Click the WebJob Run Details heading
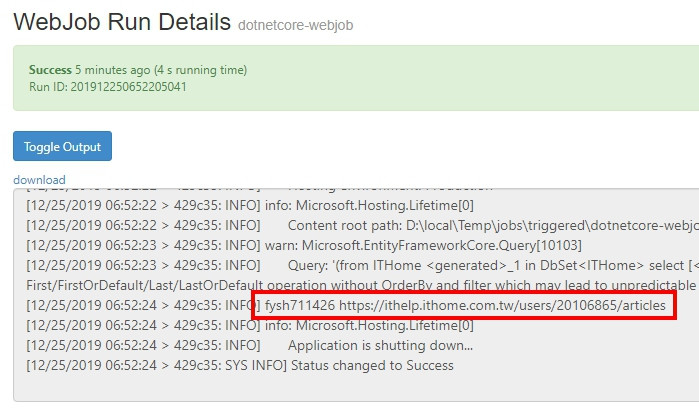 point(122,22)
